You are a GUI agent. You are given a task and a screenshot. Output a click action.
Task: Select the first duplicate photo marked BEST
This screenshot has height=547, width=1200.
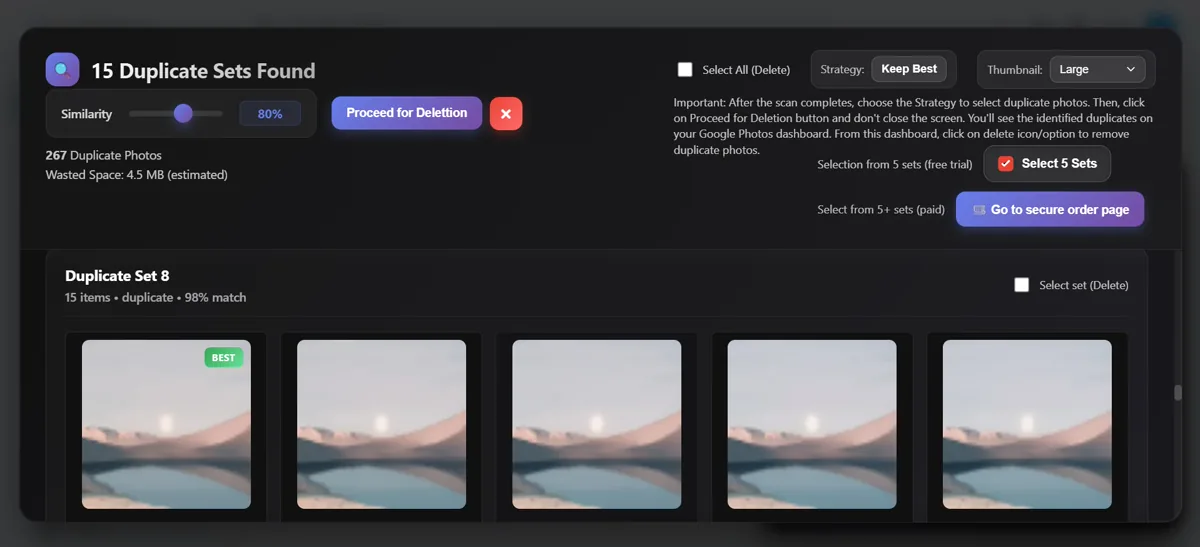coord(166,424)
